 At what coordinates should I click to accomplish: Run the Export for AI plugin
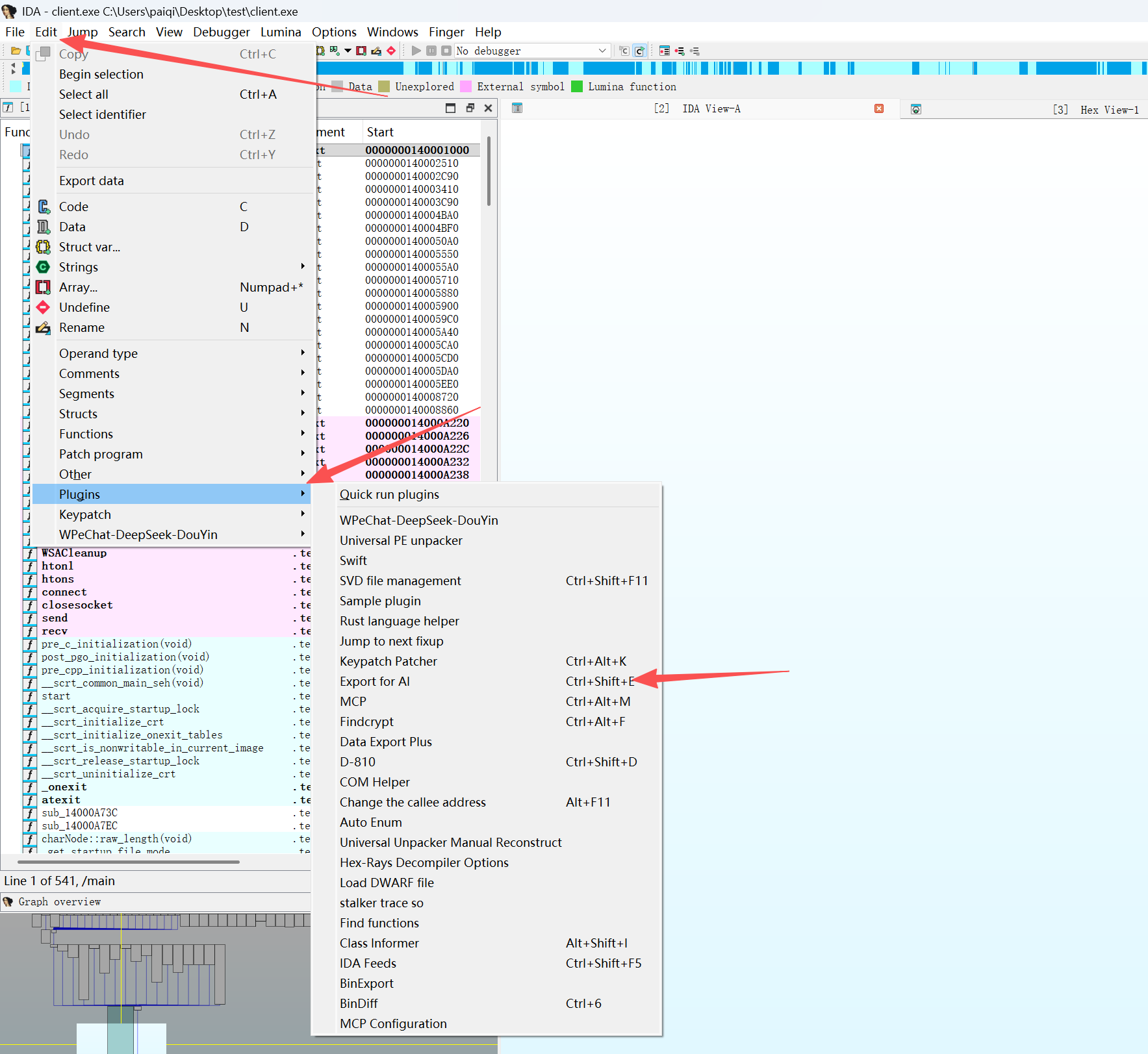487,681
